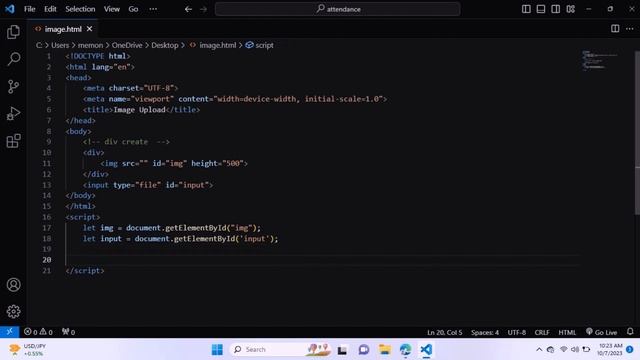The width and height of the screenshot is (640, 360).
Task: Open the script breadcrumb symbol dropdown
Action: click(x=260, y=45)
